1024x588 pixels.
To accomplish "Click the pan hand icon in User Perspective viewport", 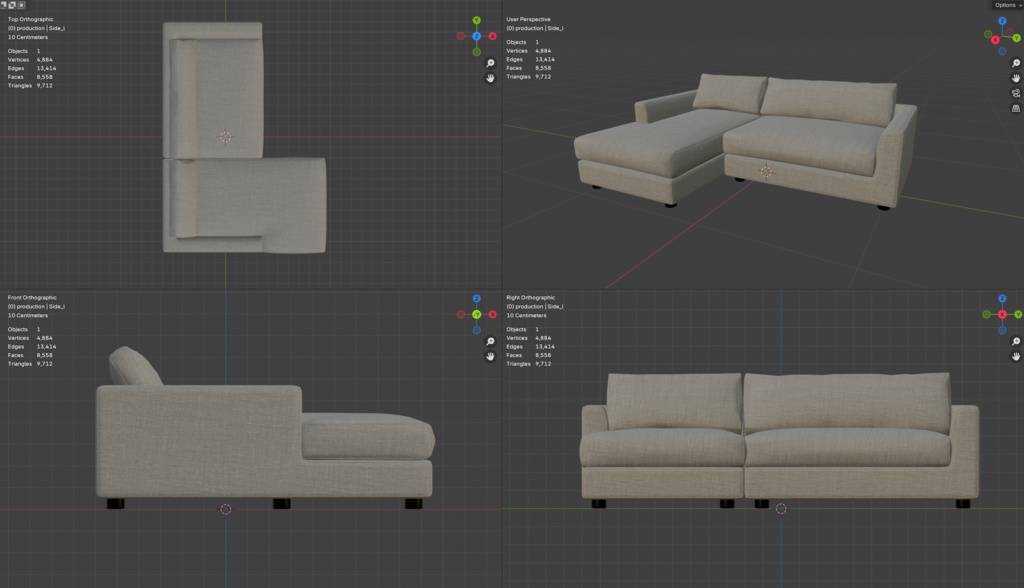I will (1016, 78).
